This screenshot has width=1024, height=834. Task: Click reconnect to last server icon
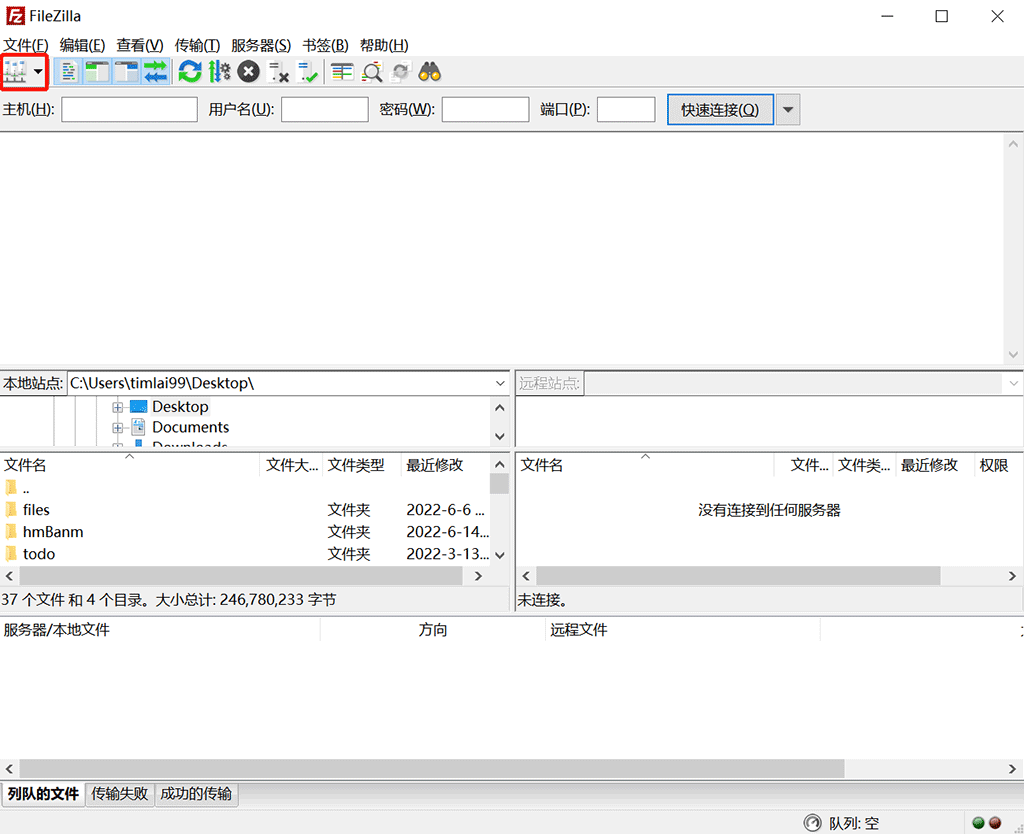tap(308, 72)
